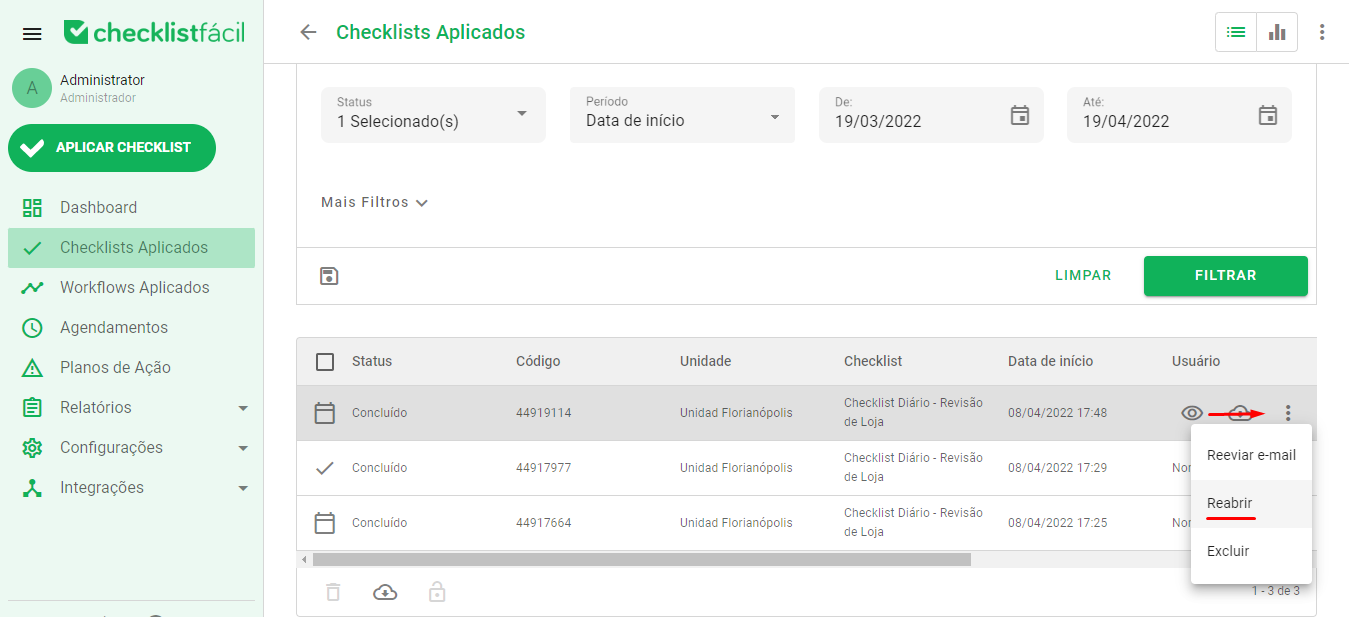The width and height of the screenshot is (1349, 617).
Task: Open the Período dropdown
Action: tap(681, 114)
